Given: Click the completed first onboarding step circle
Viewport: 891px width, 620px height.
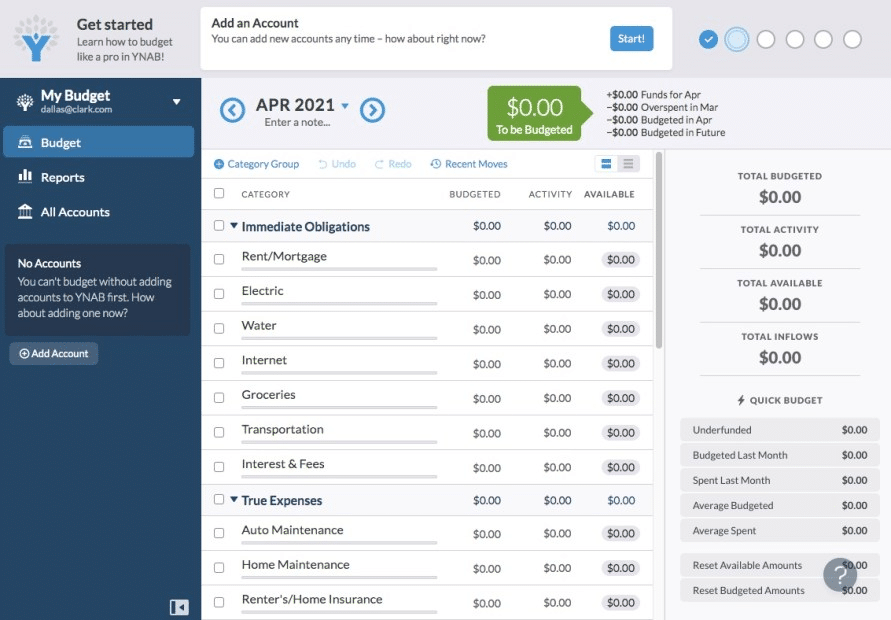Looking at the screenshot, I should (708, 39).
